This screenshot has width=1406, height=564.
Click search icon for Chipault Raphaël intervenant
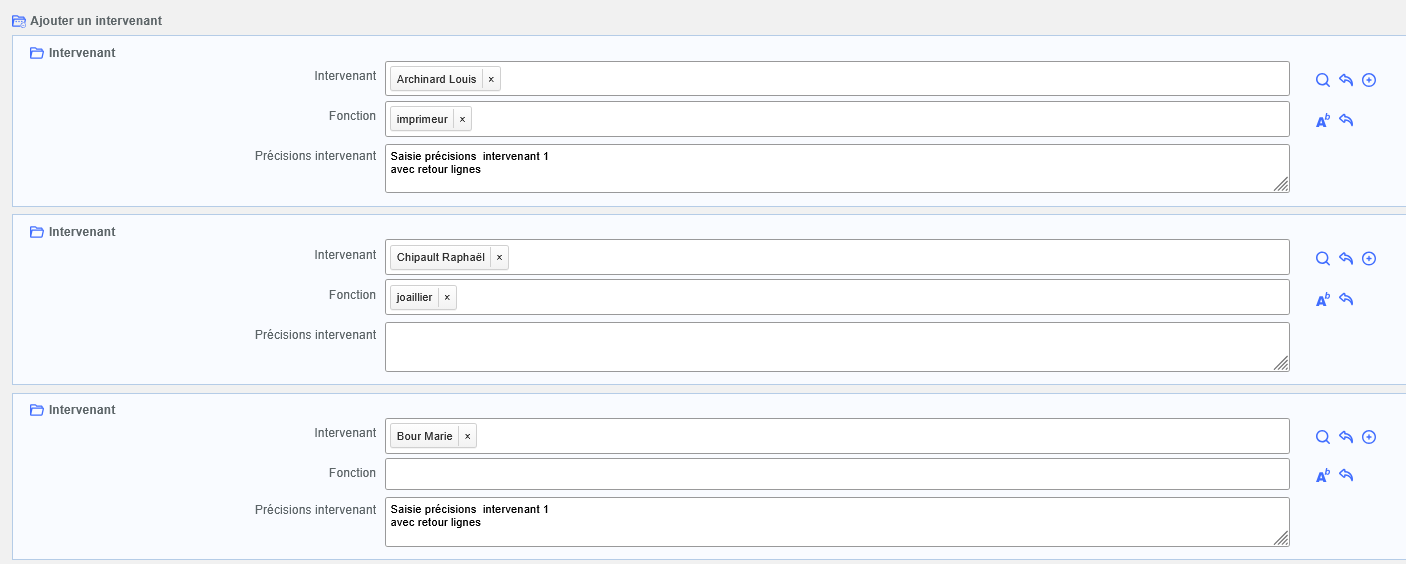(x=1322, y=258)
